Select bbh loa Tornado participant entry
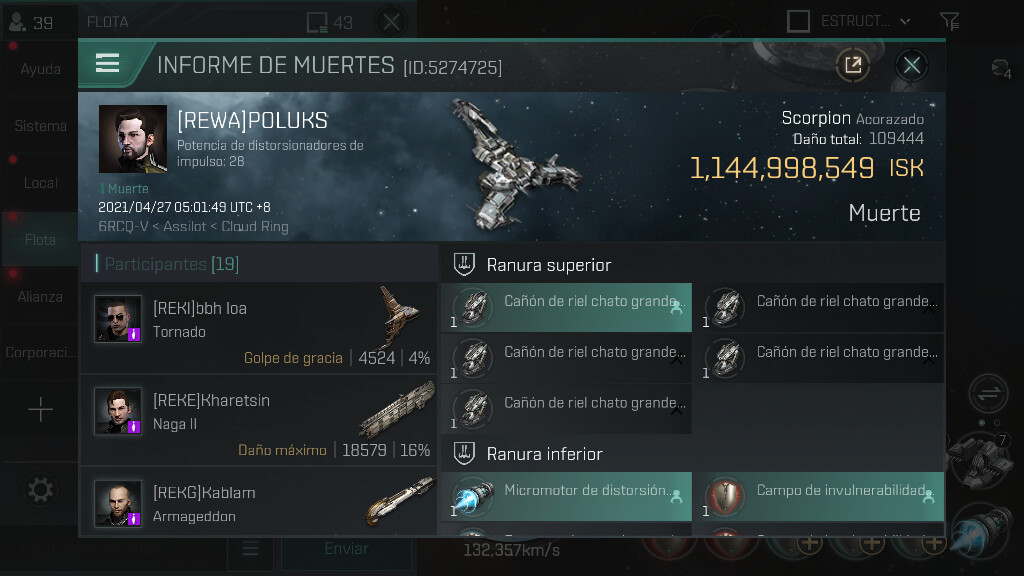This screenshot has width=1024, height=576. coord(259,328)
